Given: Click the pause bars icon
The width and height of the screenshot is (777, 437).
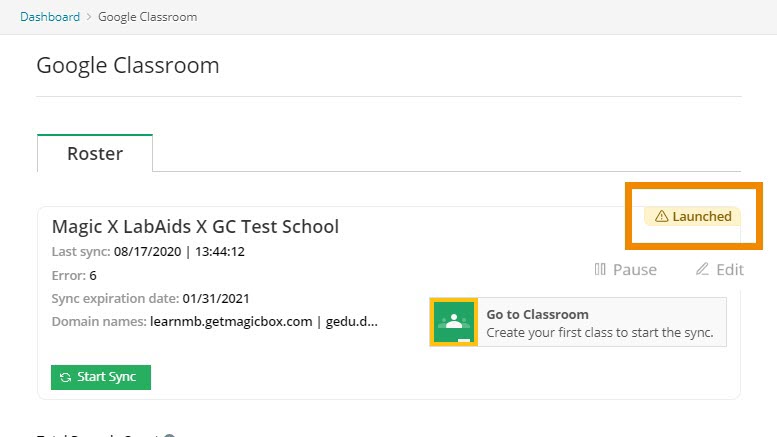Looking at the screenshot, I should click(x=600, y=270).
